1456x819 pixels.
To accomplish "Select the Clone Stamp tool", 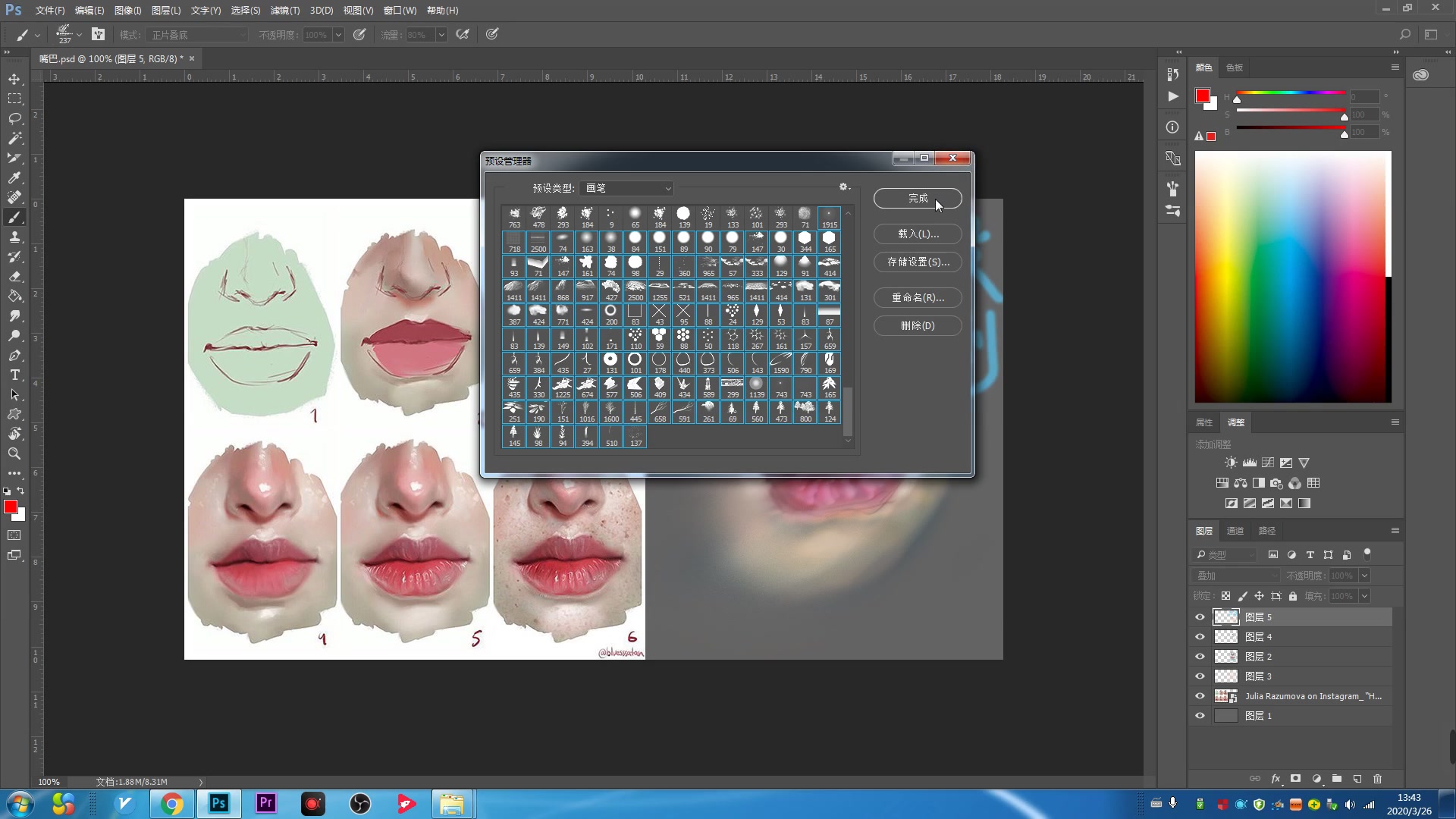I will pyautogui.click(x=14, y=237).
